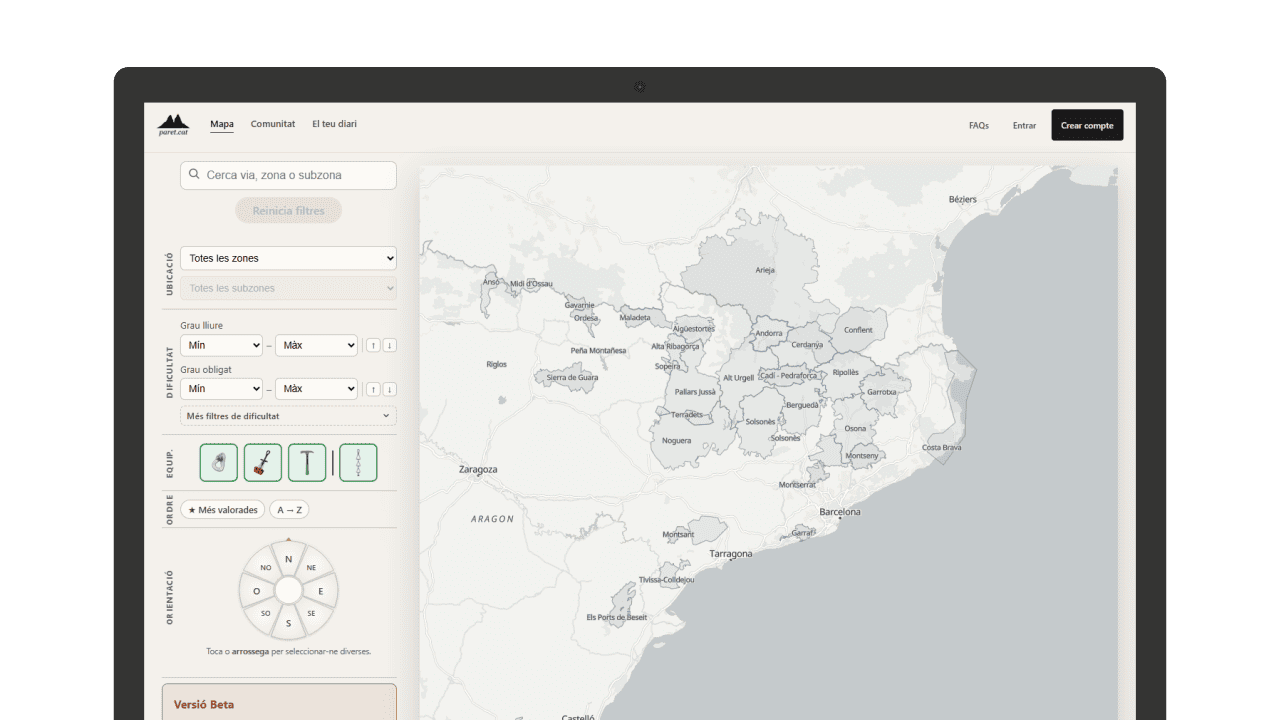Viewport: 1280px width, 720px height.
Task: Sort Grau obligat ascending with up arrow
Action: point(372,389)
